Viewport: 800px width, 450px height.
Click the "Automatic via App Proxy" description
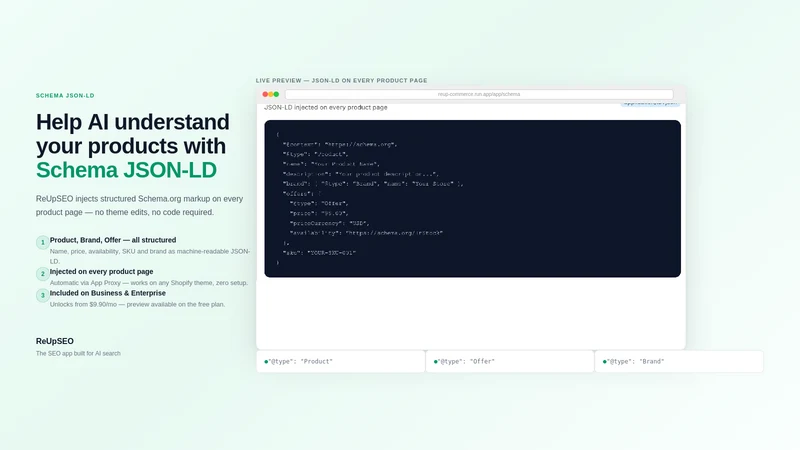148,283
